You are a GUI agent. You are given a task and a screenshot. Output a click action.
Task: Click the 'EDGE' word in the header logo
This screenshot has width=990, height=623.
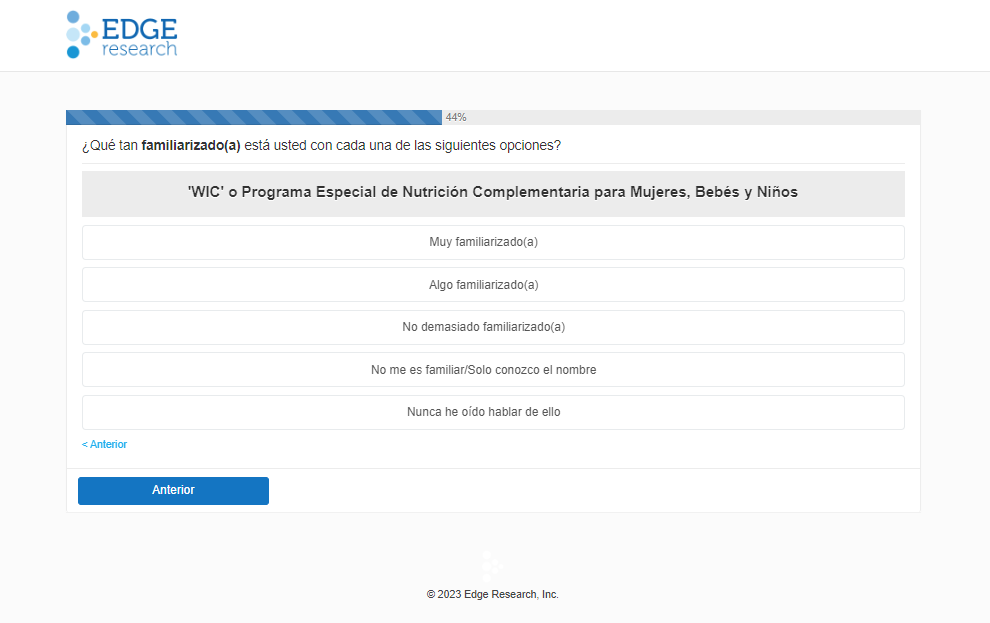(x=139, y=28)
